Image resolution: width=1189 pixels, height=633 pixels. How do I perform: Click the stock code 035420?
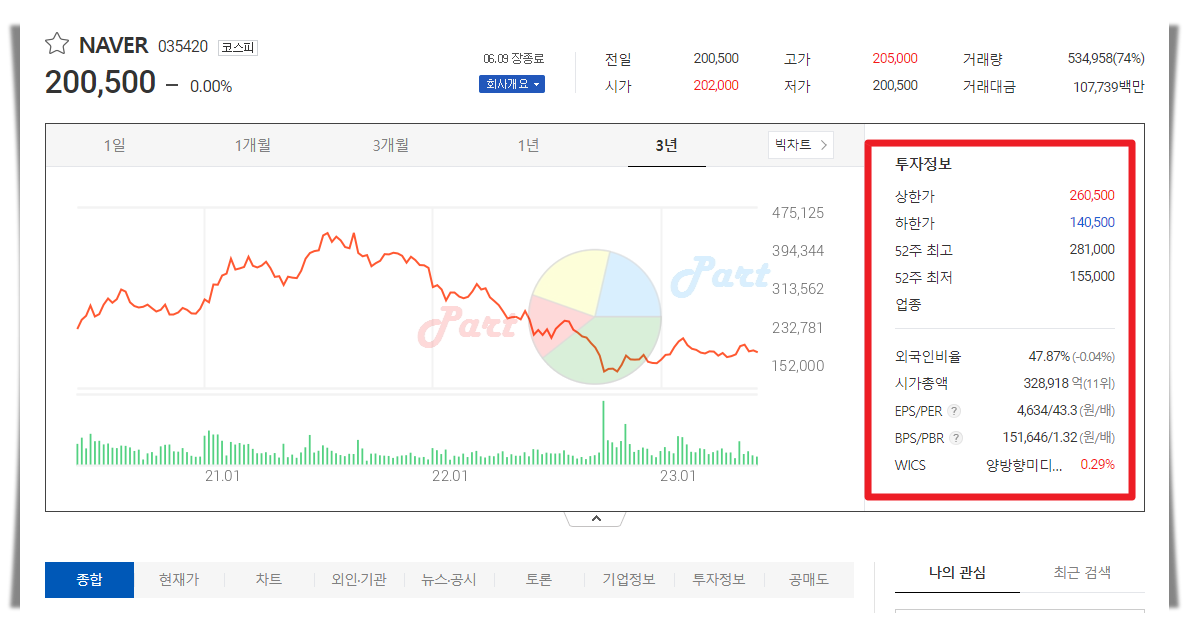(183, 46)
